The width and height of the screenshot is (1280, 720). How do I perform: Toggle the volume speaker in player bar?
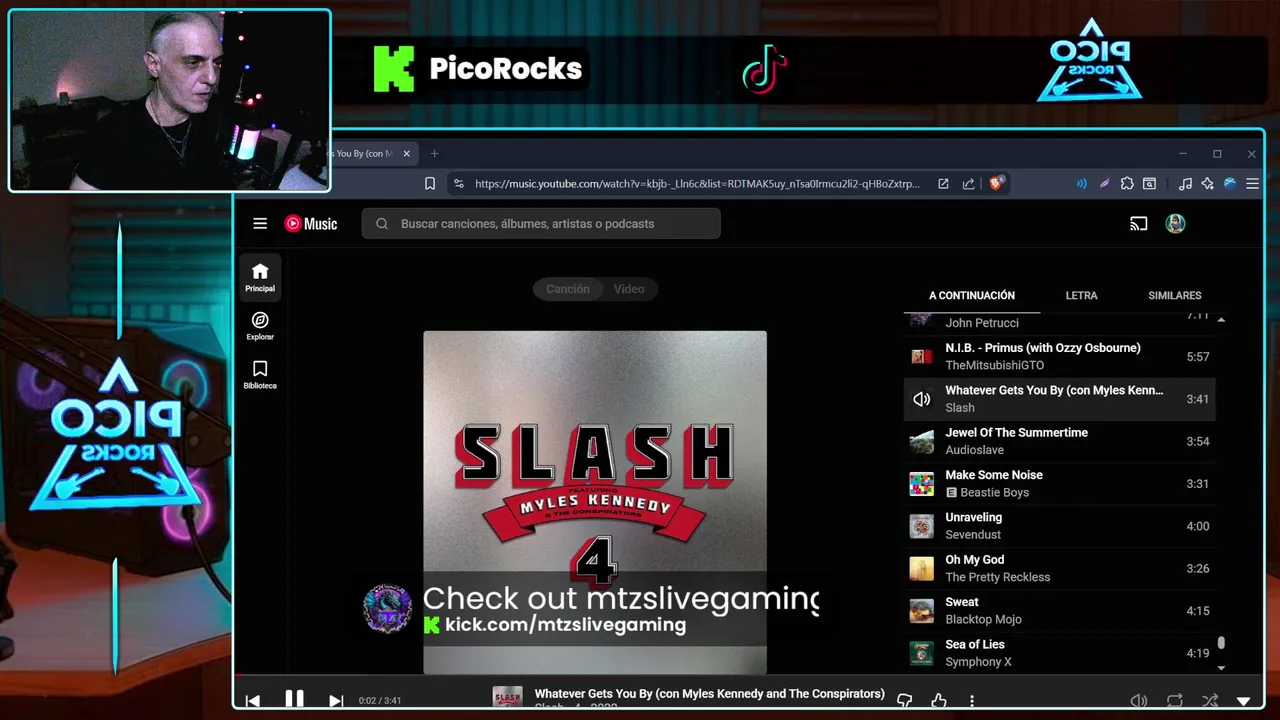(x=1138, y=701)
